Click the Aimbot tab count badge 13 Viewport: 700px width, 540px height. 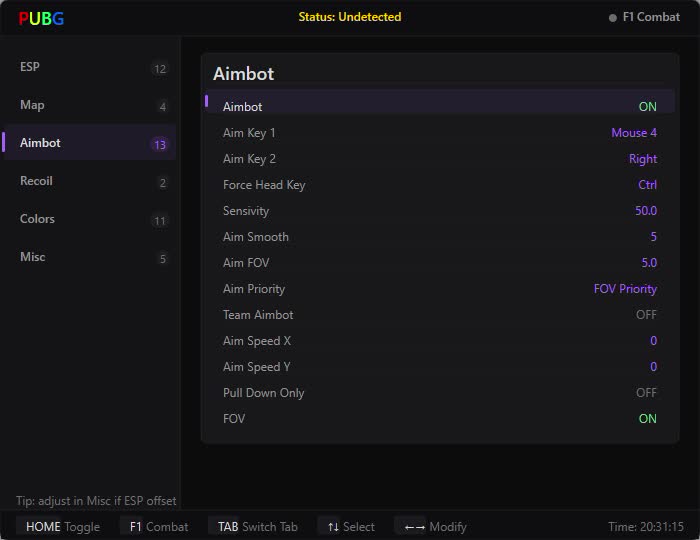click(x=160, y=145)
